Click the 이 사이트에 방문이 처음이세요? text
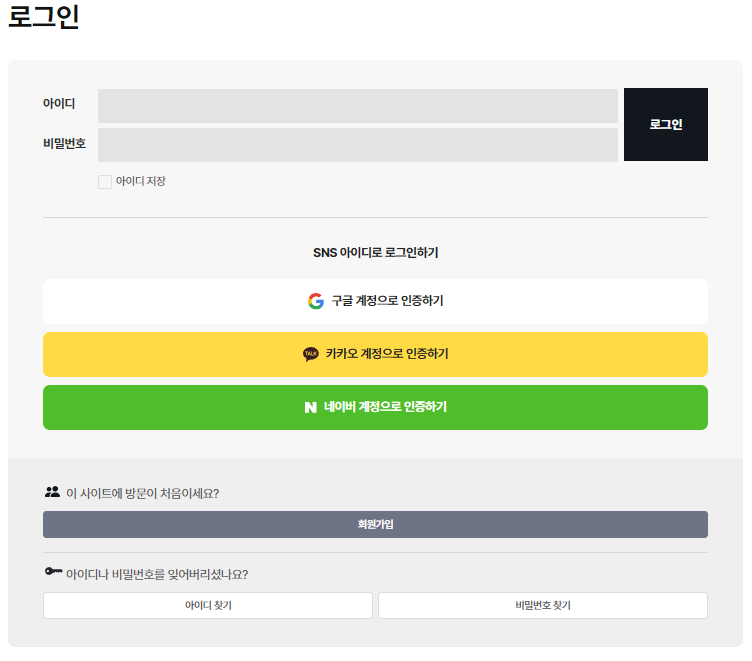 tap(142, 494)
